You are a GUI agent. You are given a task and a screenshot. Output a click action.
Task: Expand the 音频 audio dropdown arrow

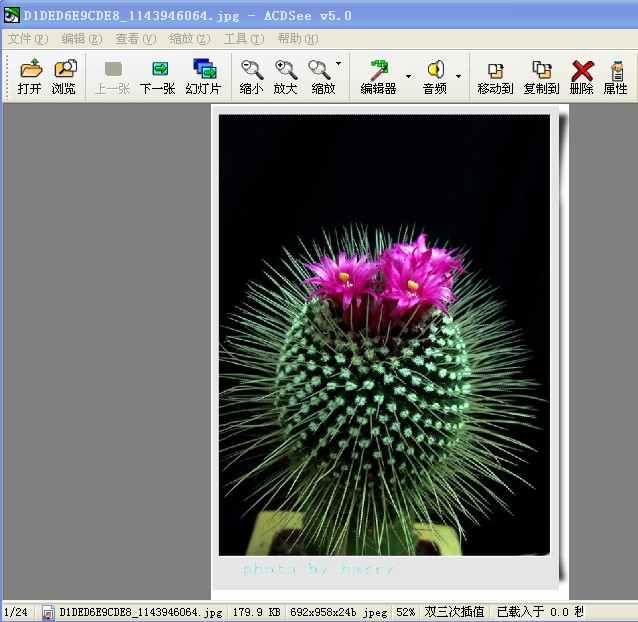tap(459, 76)
